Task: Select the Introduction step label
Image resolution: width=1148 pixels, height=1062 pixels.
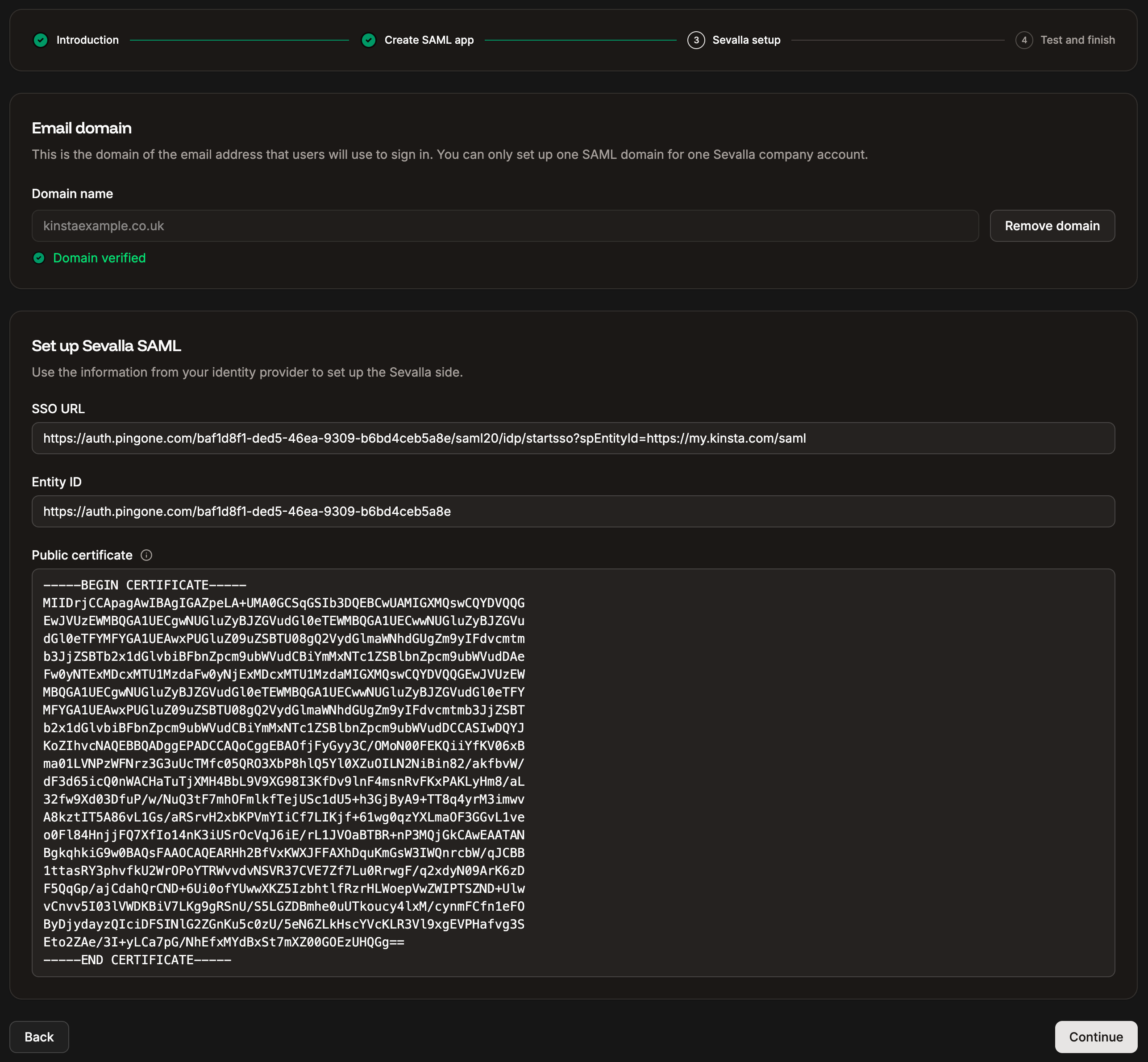Action: tap(87, 40)
